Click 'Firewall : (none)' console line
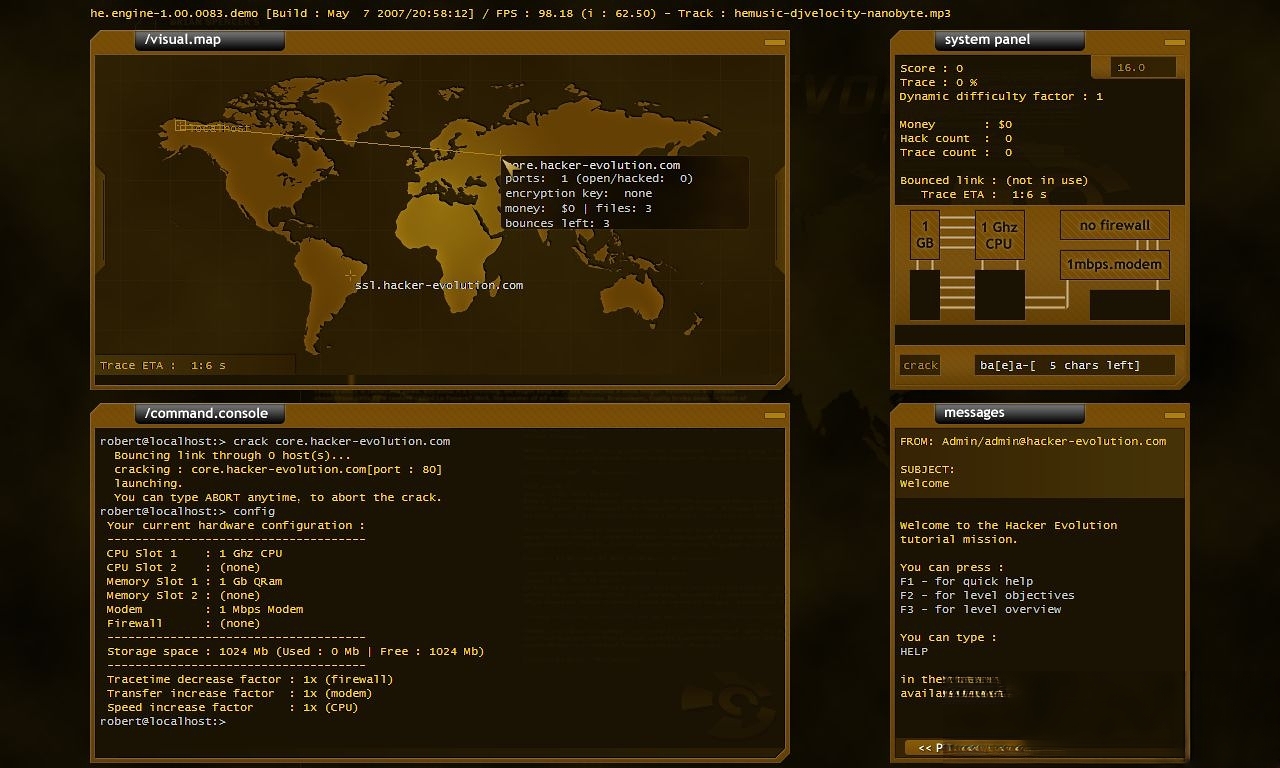This screenshot has width=1280, height=768. (184, 623)
